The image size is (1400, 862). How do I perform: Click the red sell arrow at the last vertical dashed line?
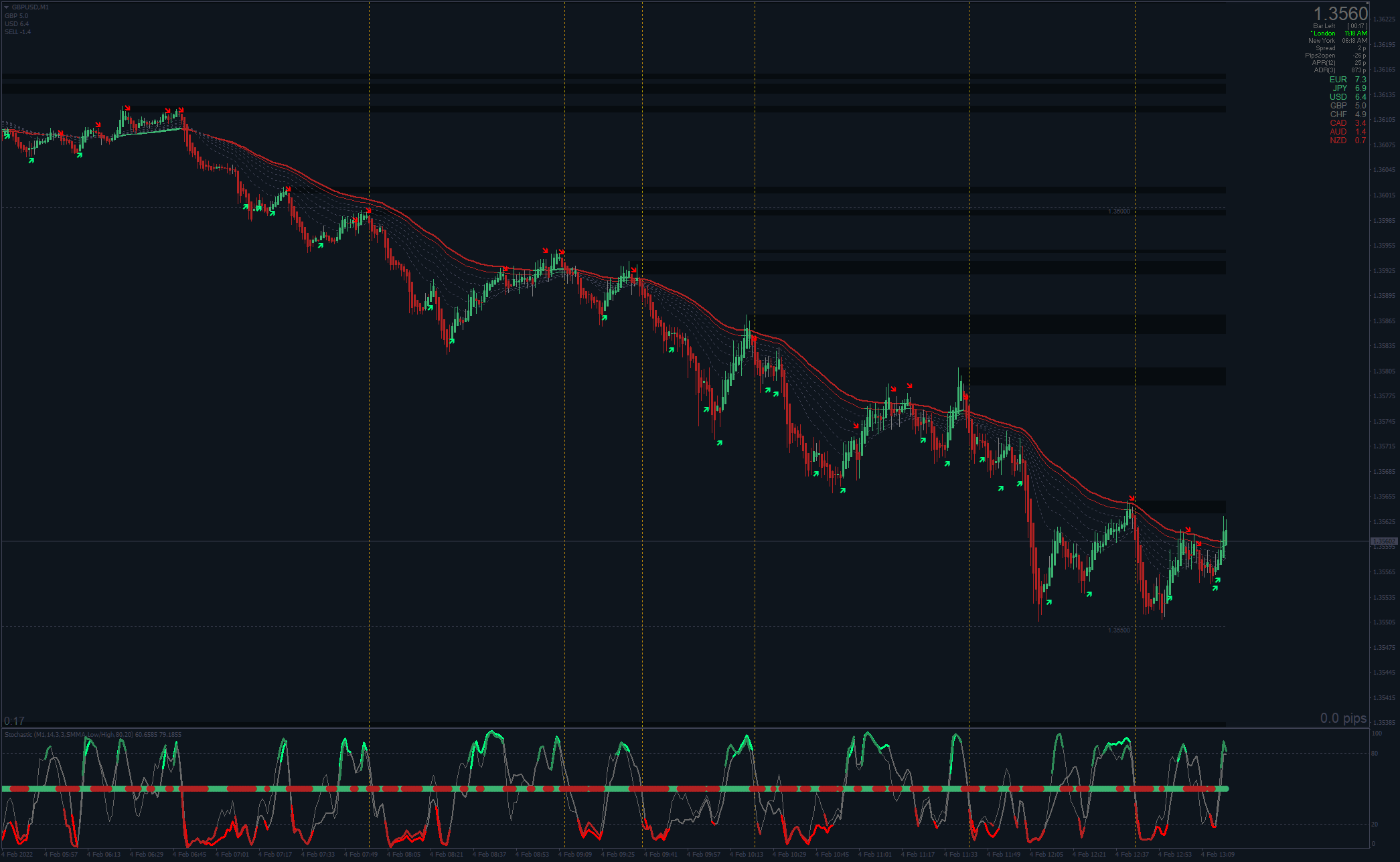1132,499
